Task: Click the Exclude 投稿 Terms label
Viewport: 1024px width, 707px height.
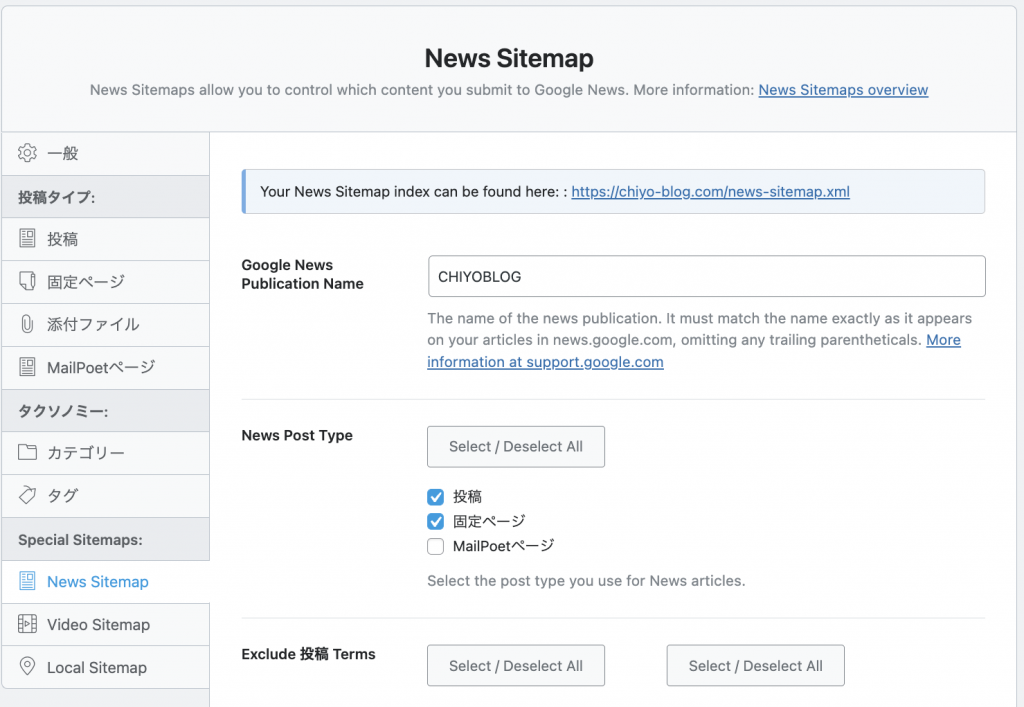Action: click(x=308, y=654)
